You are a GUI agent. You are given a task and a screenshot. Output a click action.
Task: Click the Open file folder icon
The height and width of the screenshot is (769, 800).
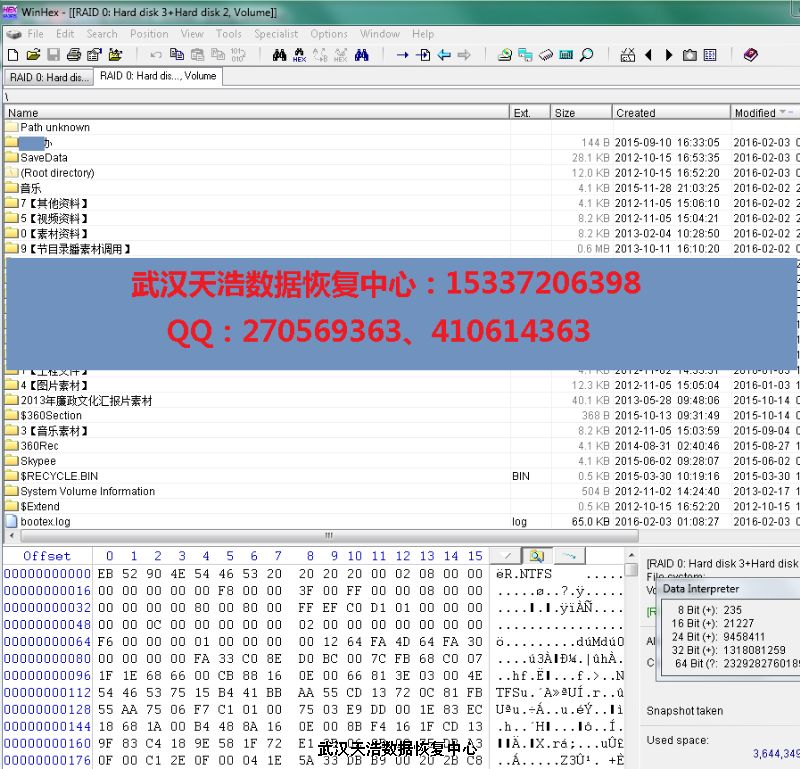click(33, 55)
